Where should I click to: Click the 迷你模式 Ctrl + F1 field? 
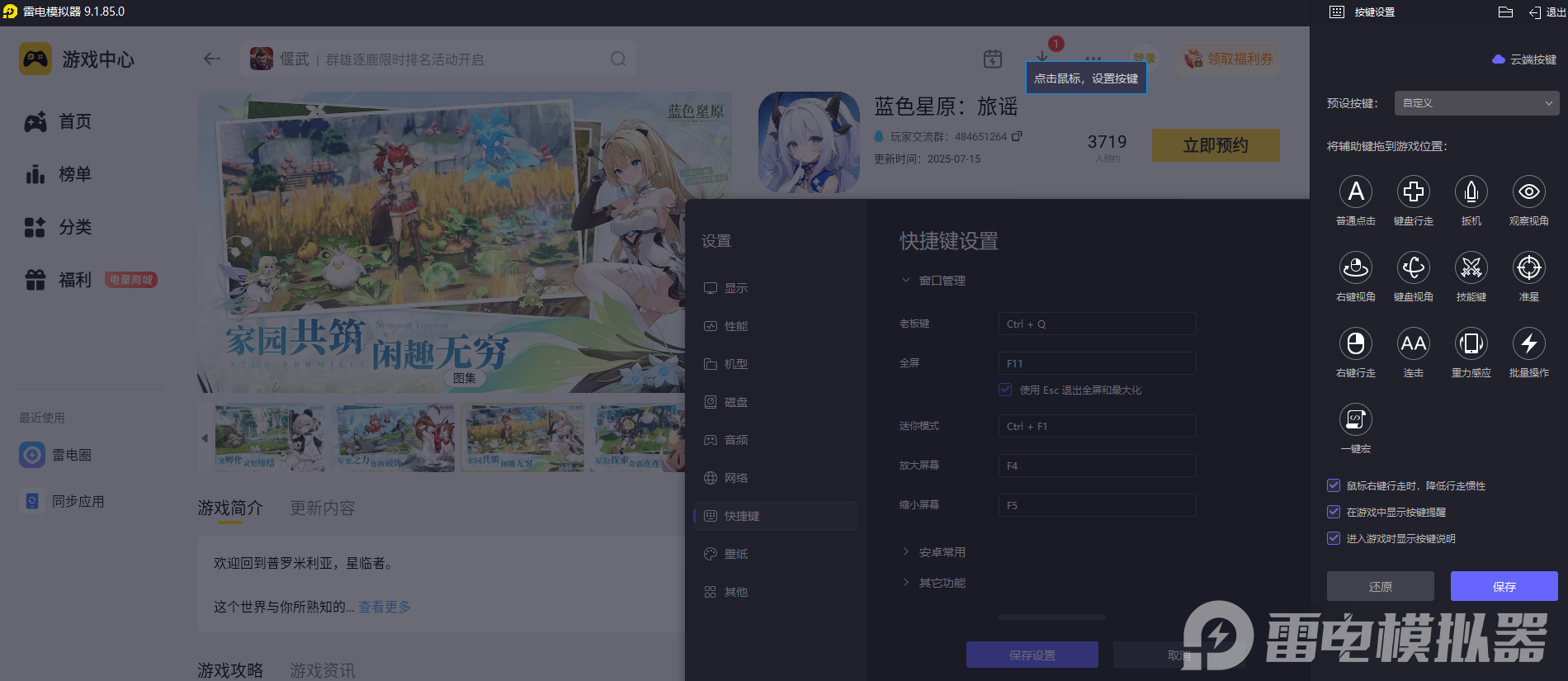(x=1097, y=426)
